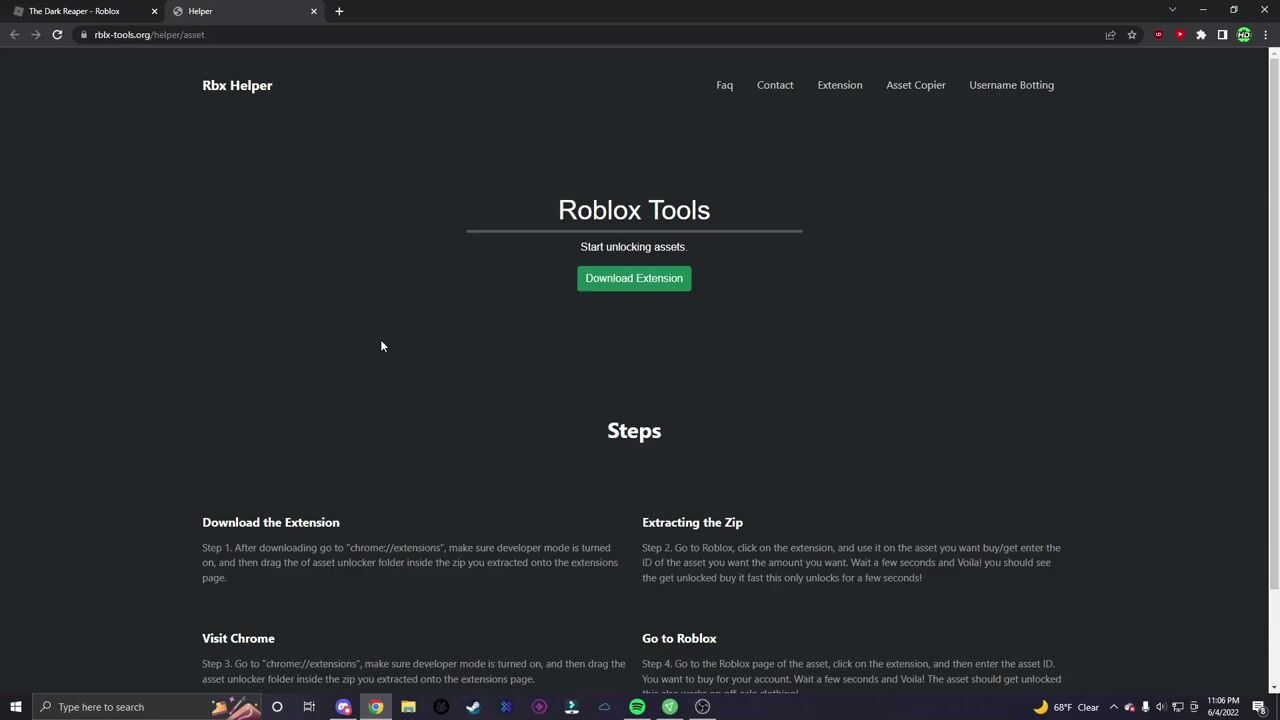Close The Dark Reaper - Roblox tab
Image resolution: width=1280 pixels, height=720 pixels.
point(154,11)
